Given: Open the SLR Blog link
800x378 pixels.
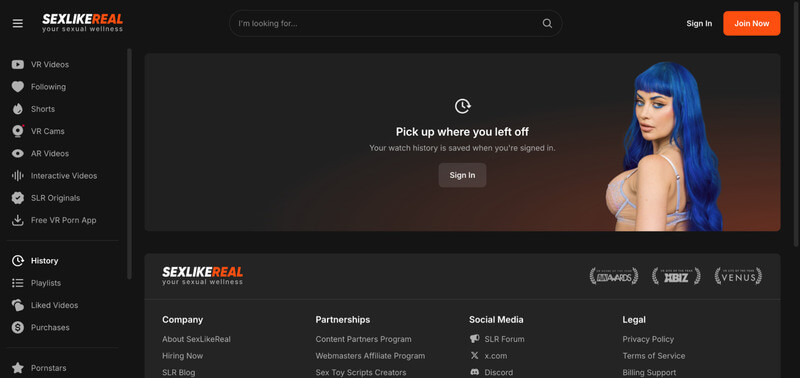Looking at the screenshot, I should point(179,372).
